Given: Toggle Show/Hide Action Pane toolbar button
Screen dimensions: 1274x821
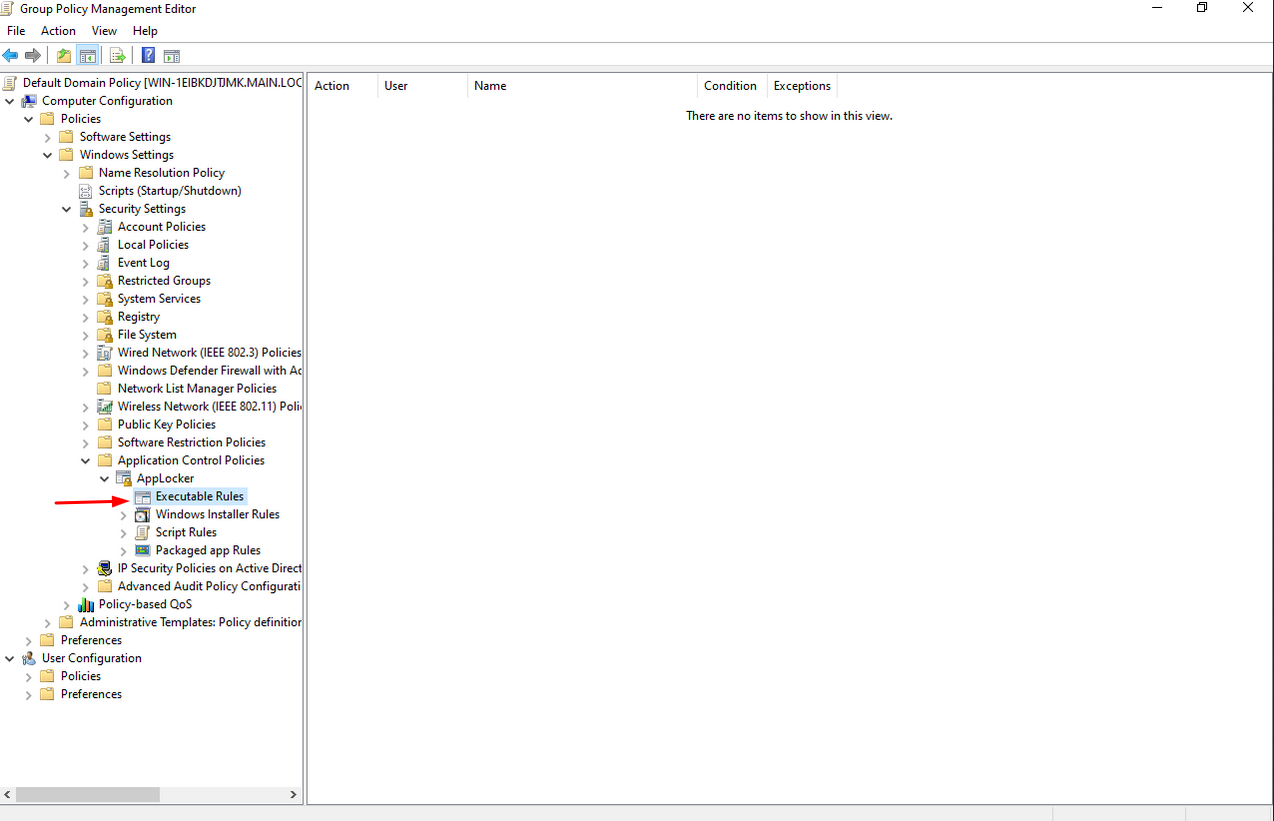Looking at the screenshot, I should 172,56.
